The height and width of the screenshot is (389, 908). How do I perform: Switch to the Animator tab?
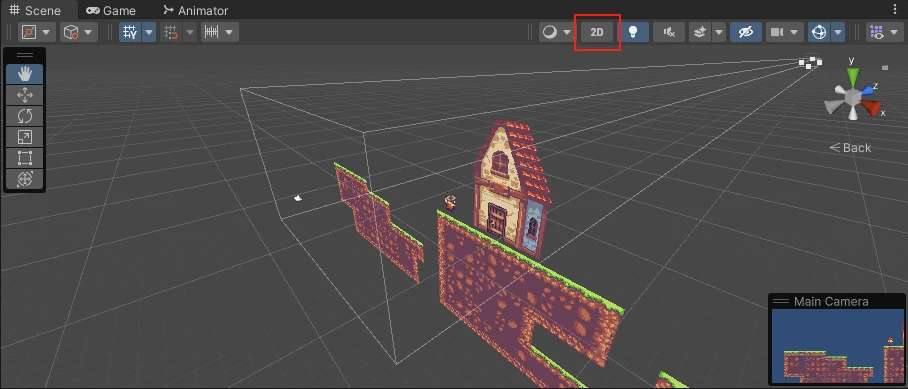195,10
